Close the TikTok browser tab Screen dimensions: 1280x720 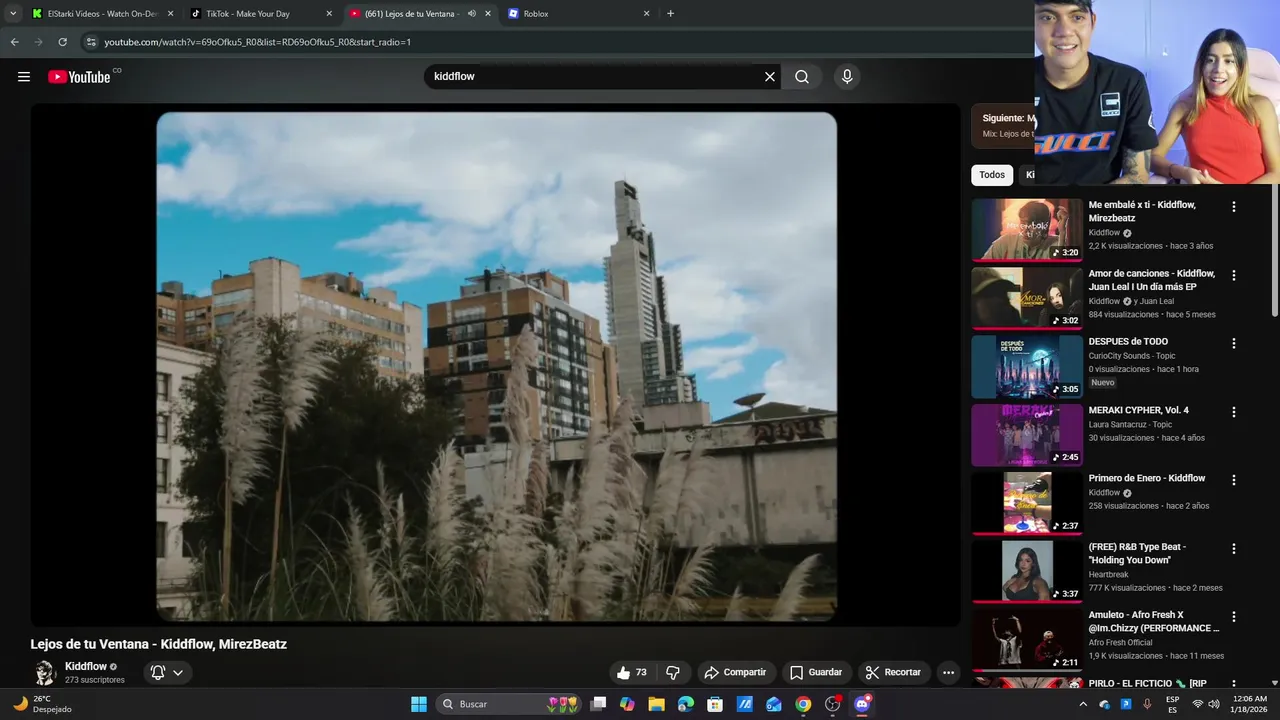point(329,14)
